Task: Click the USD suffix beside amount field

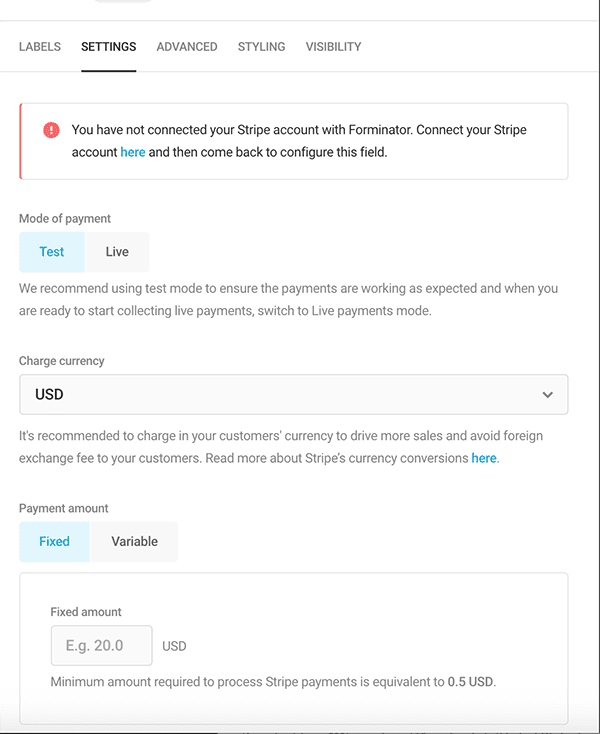Action: 174,647
